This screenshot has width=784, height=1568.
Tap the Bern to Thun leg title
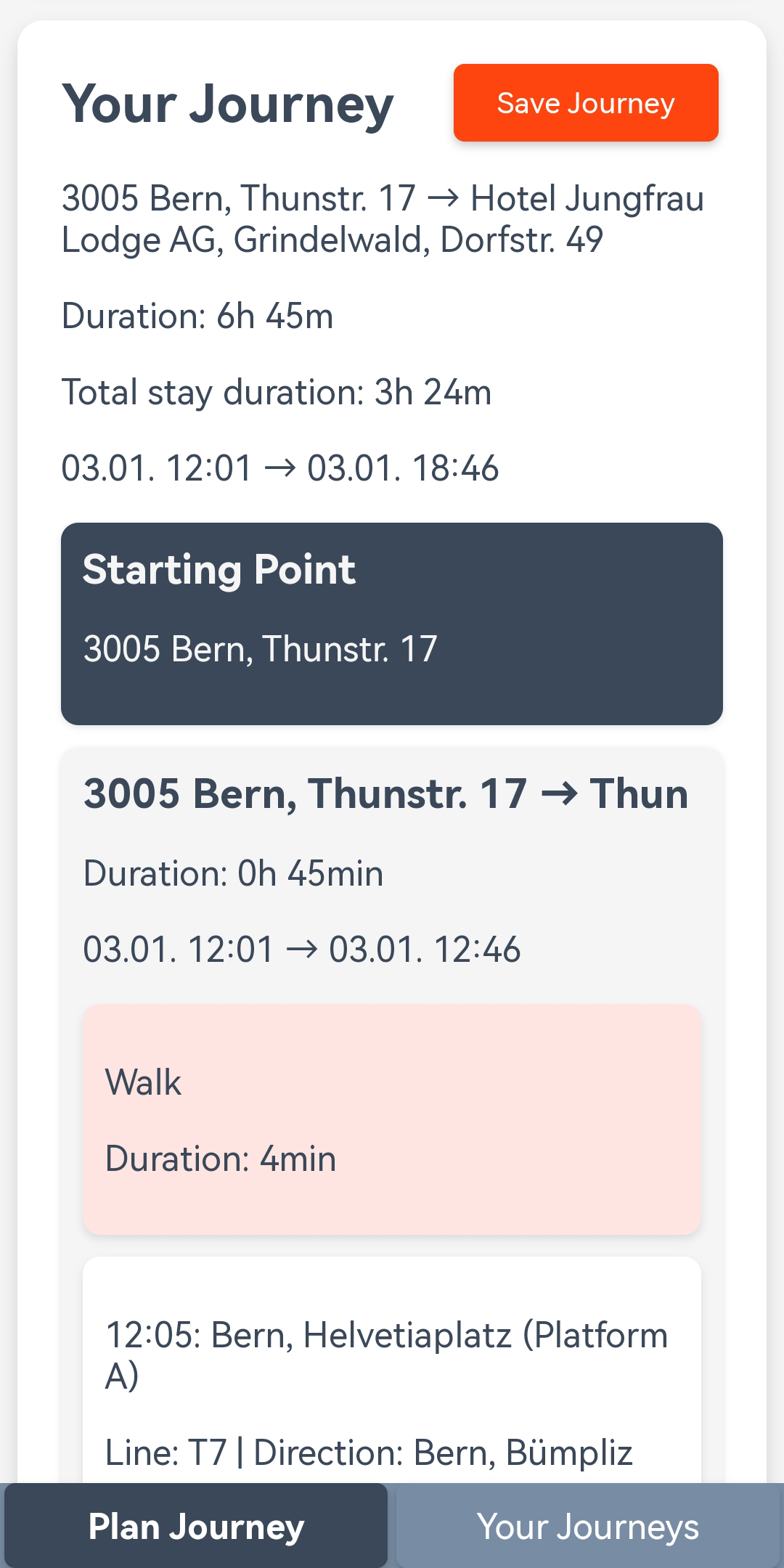click(385, 793)
